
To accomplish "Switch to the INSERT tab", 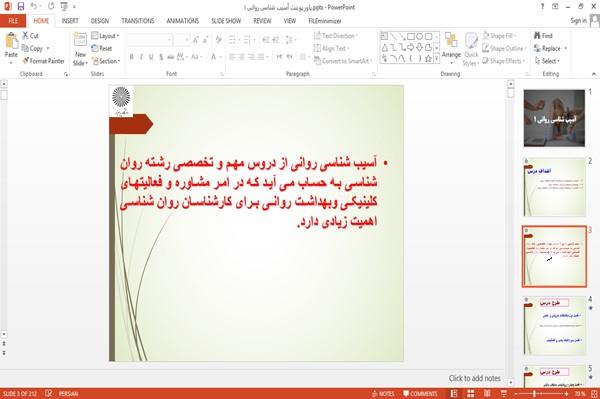I will coord(70,21).
